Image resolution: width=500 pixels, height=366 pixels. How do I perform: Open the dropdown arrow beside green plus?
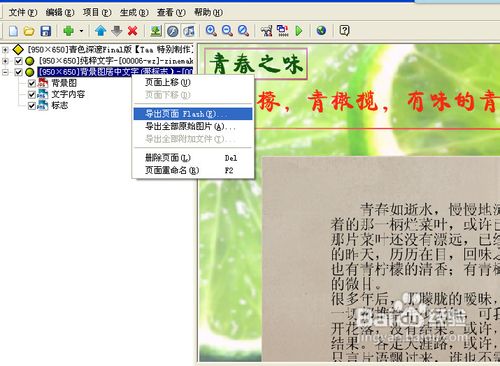tap(81, 31)
